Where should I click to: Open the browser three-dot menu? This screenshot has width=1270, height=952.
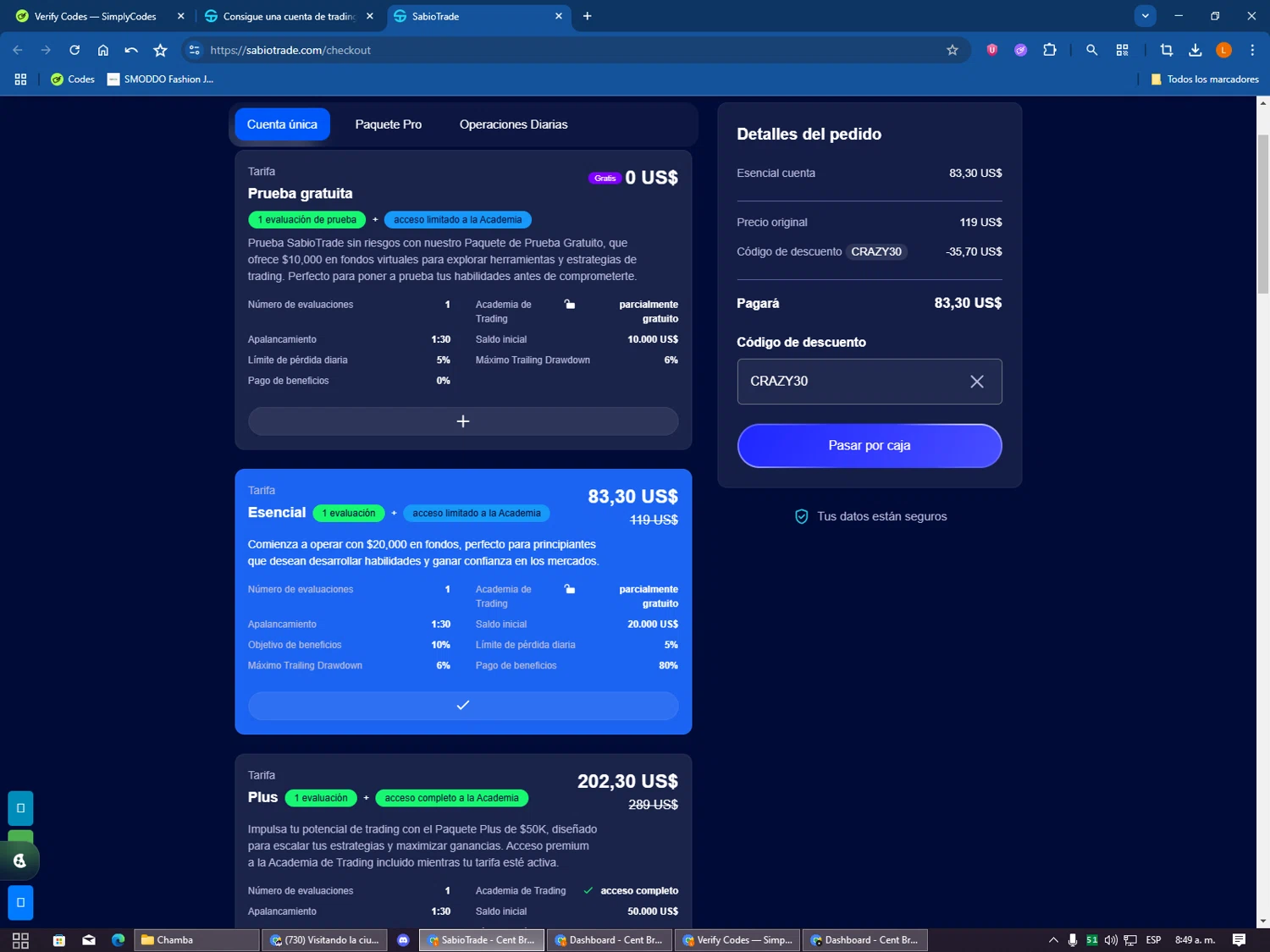pos(1252,50)
